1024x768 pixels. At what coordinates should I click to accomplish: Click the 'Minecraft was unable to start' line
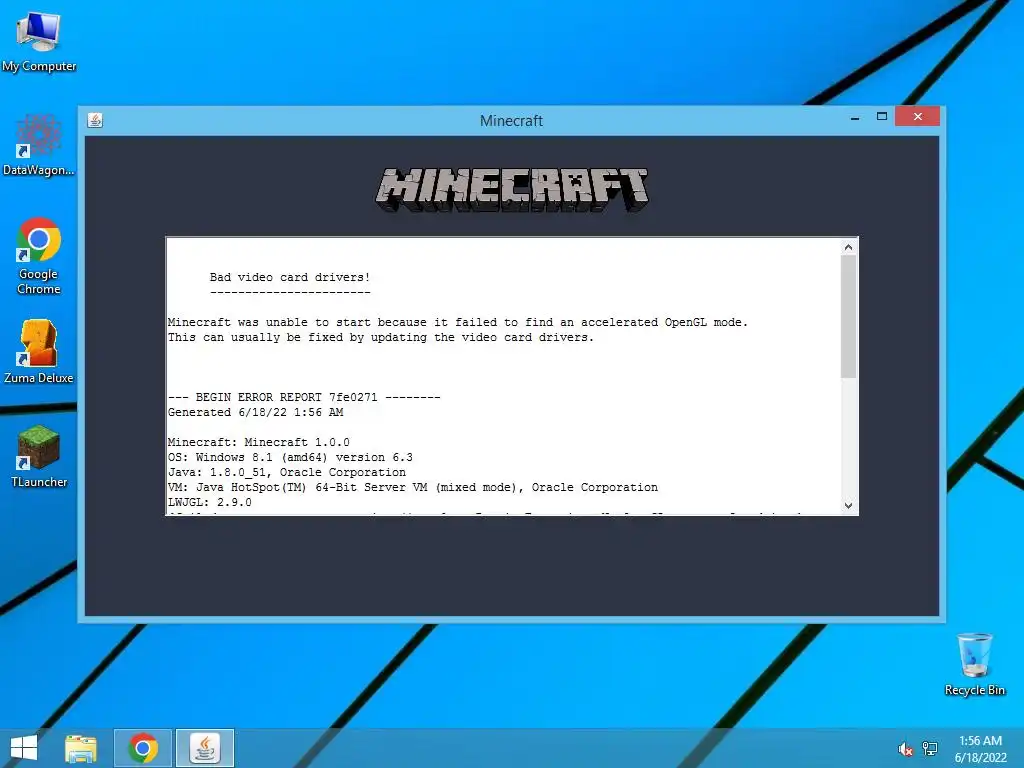click(458, 322)
